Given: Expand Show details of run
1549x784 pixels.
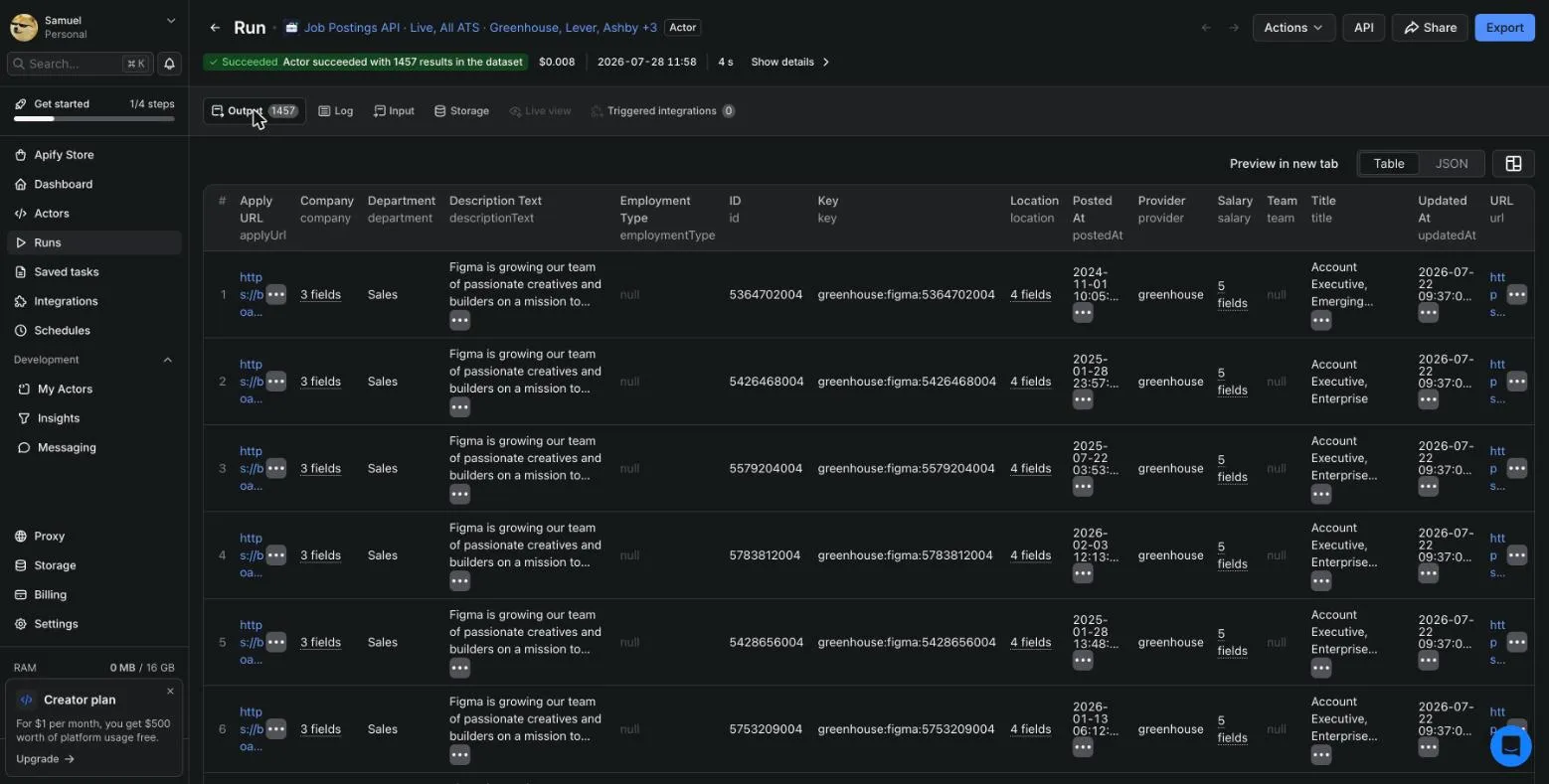Looking at the screenshot, I should [x=790, y=62].
